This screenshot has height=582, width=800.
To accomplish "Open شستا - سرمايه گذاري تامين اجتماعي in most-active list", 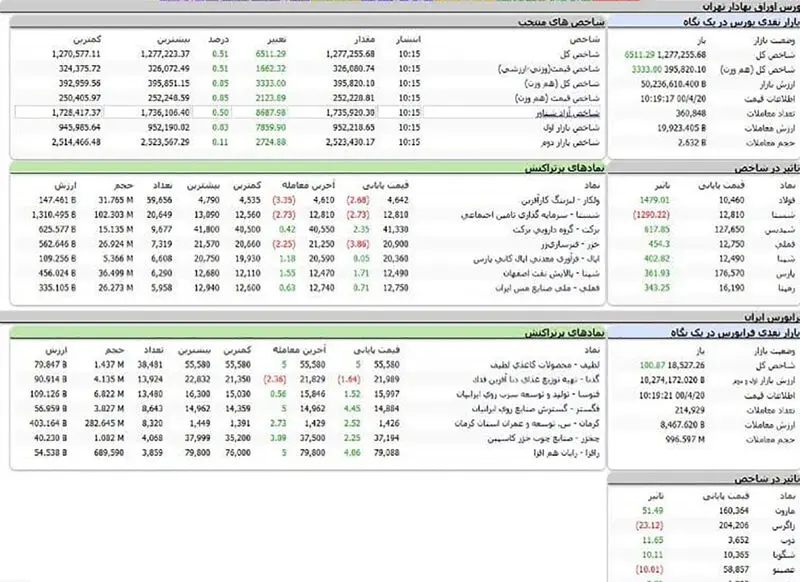I will pyautogui.click(x=530, y=215).
